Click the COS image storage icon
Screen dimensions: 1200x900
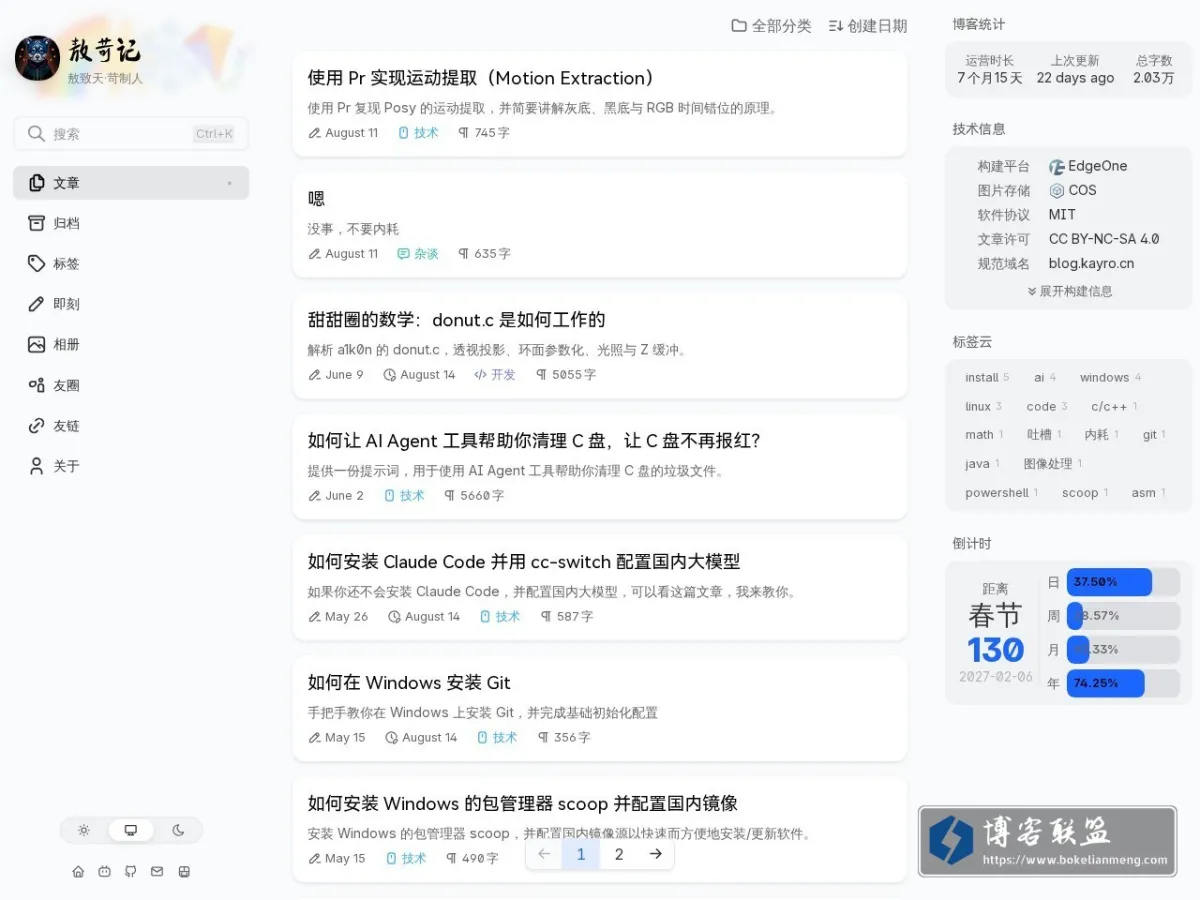point(1057,191)
